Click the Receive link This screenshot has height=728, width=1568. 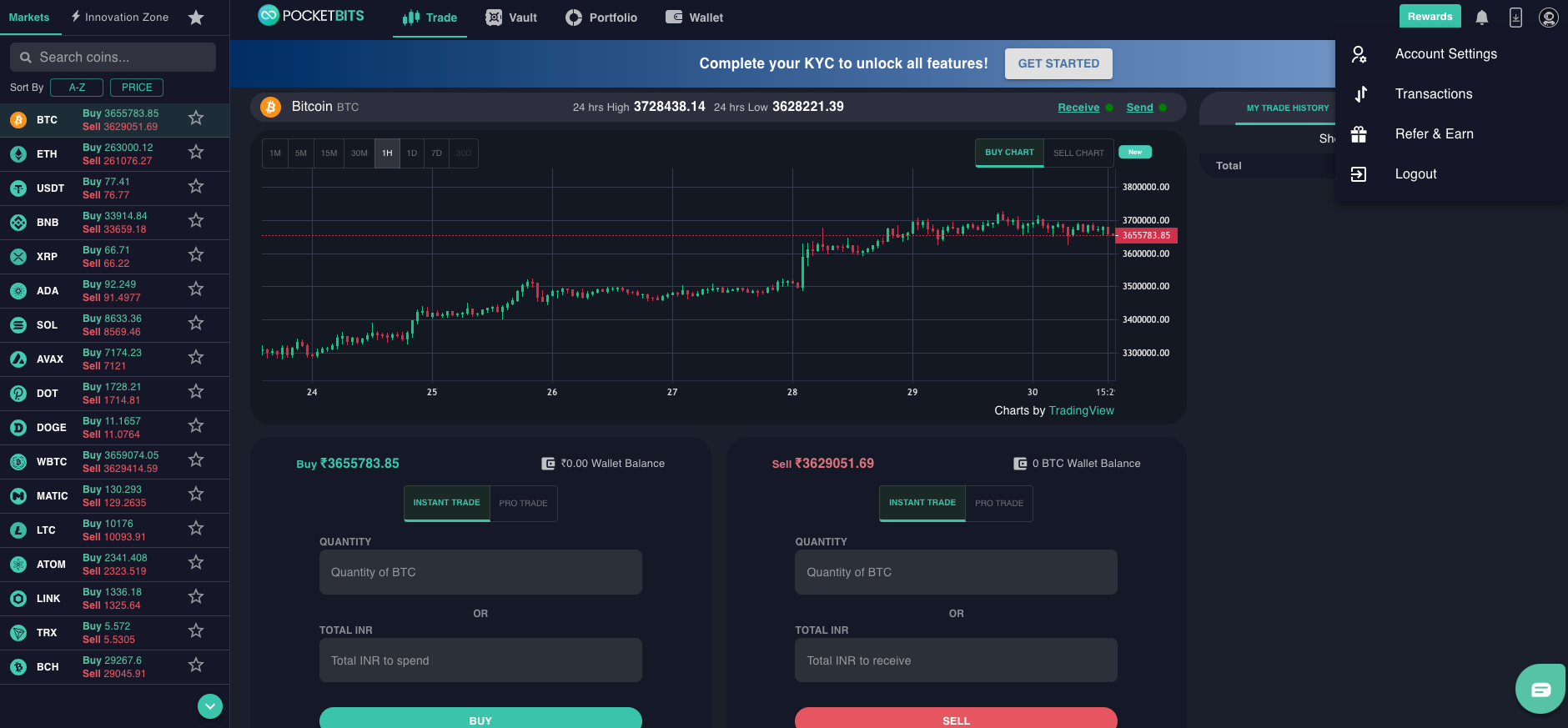[1078, 108]
